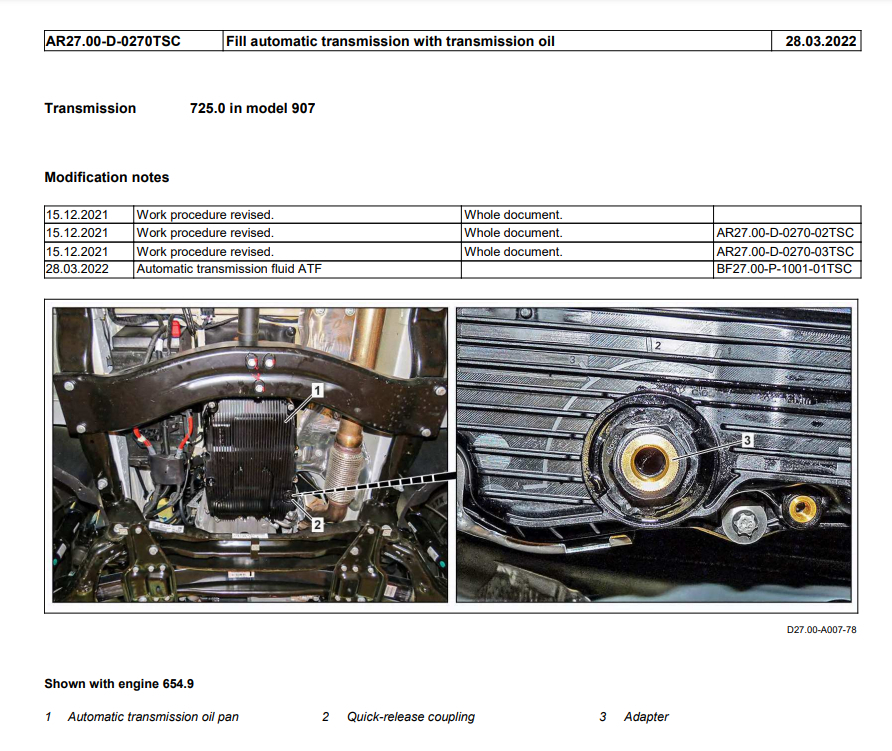892x751 pixels.
Task: Click header date 28.03.2022
Action: point(820,42)
